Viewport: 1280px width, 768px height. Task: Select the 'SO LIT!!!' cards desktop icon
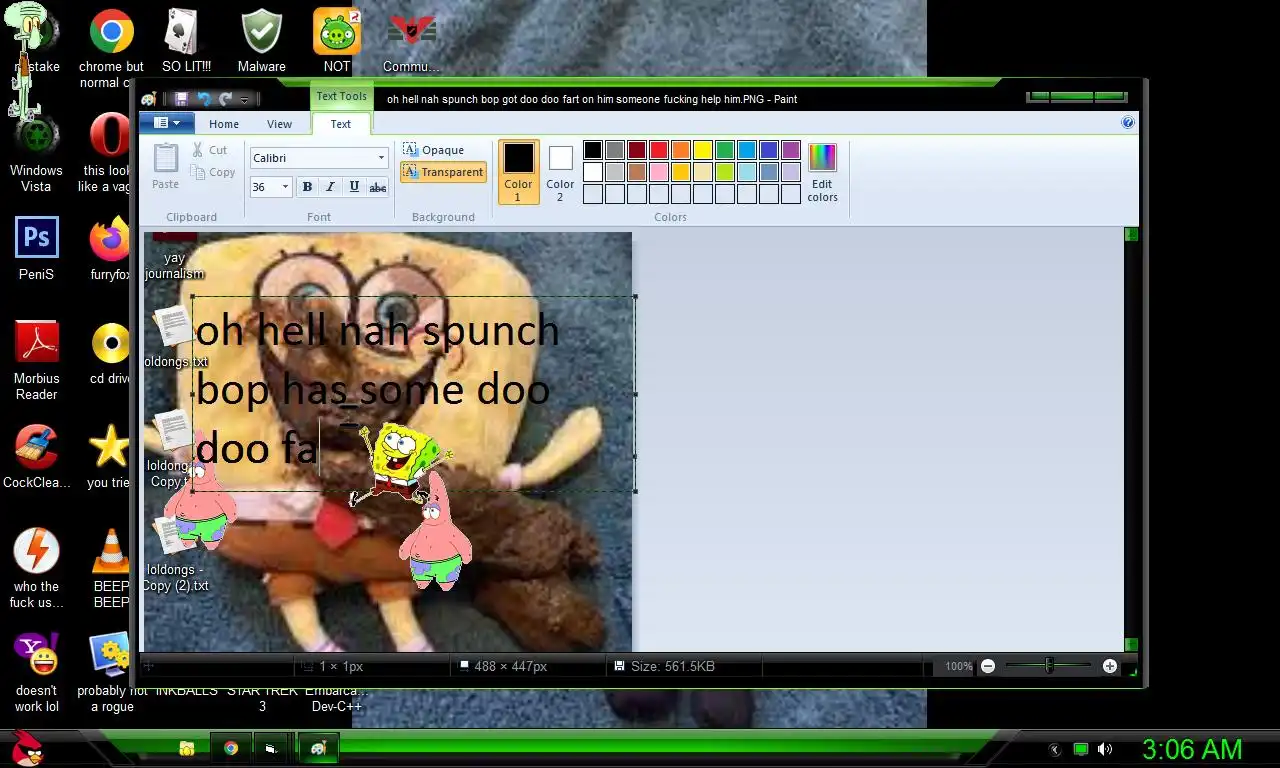(x=186, y=40)
